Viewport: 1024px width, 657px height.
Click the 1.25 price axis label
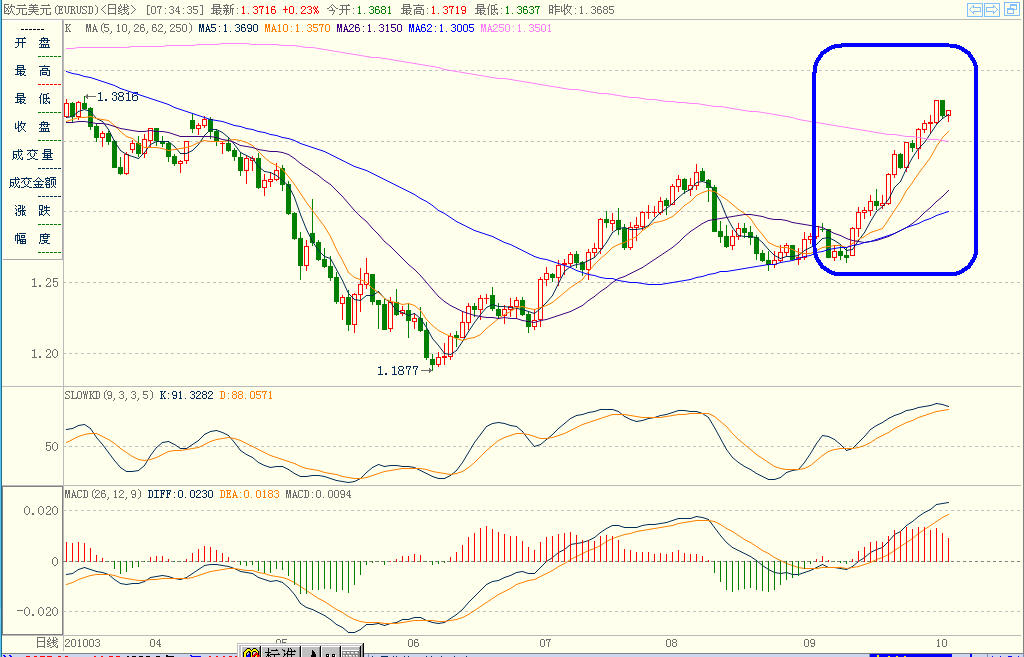click(x=44, y=283)
